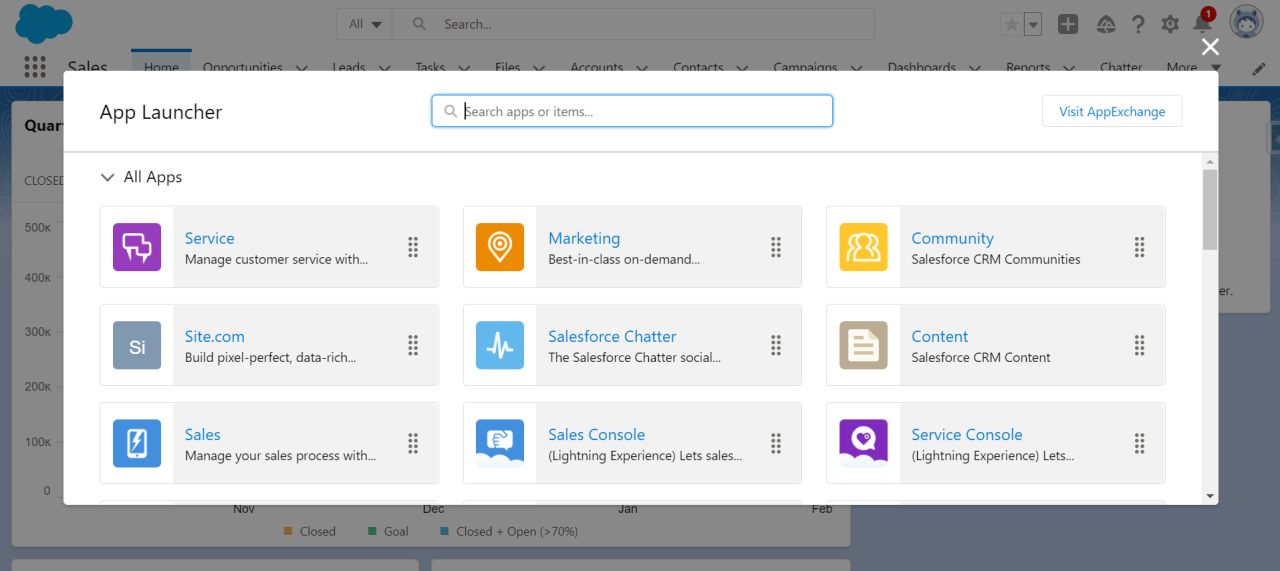1280x571 pixels.
Task: Open the Trailhead guidance icon
Action: click(1106, 24)
